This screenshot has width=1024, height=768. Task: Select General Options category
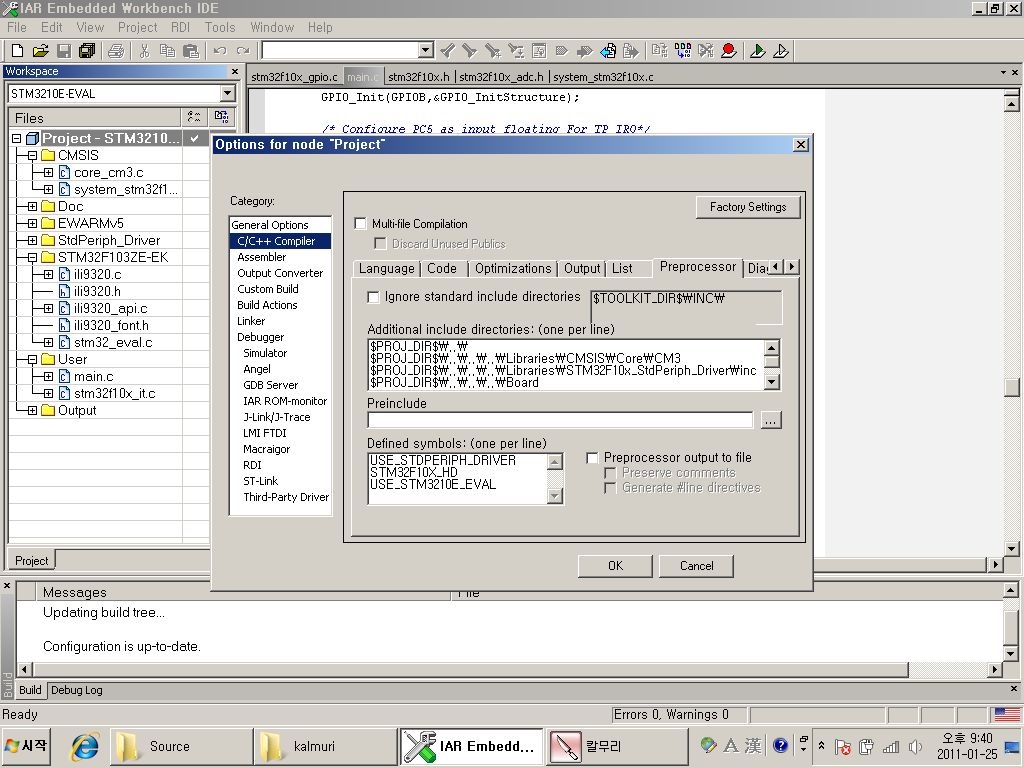point(269,225)
